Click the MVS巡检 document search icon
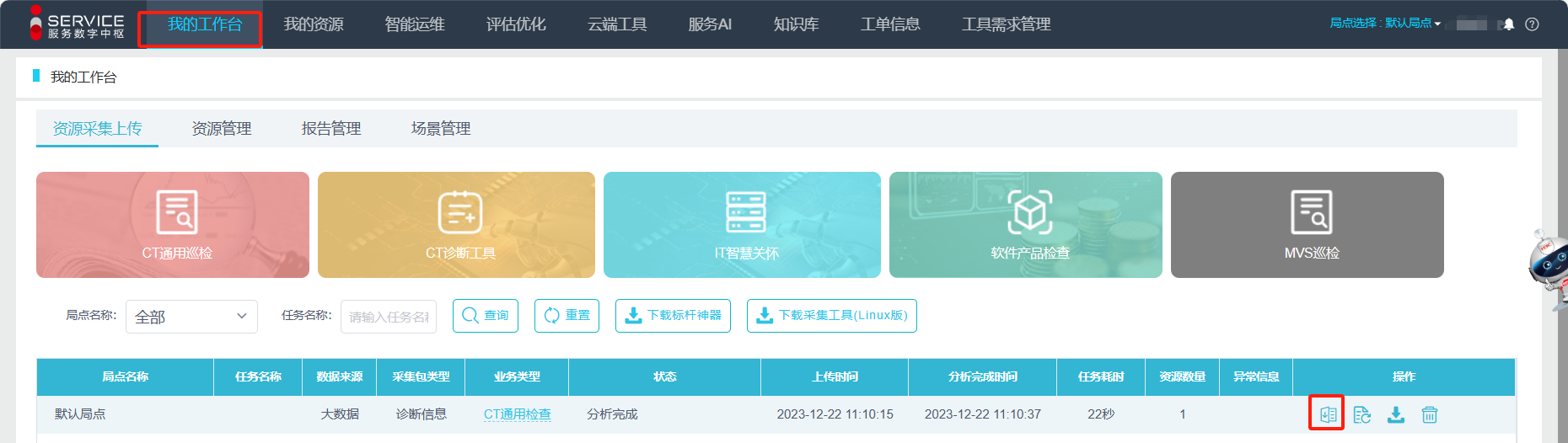Image resolution: width=1568 pixels, height=443 pixels. (1312, 211)
